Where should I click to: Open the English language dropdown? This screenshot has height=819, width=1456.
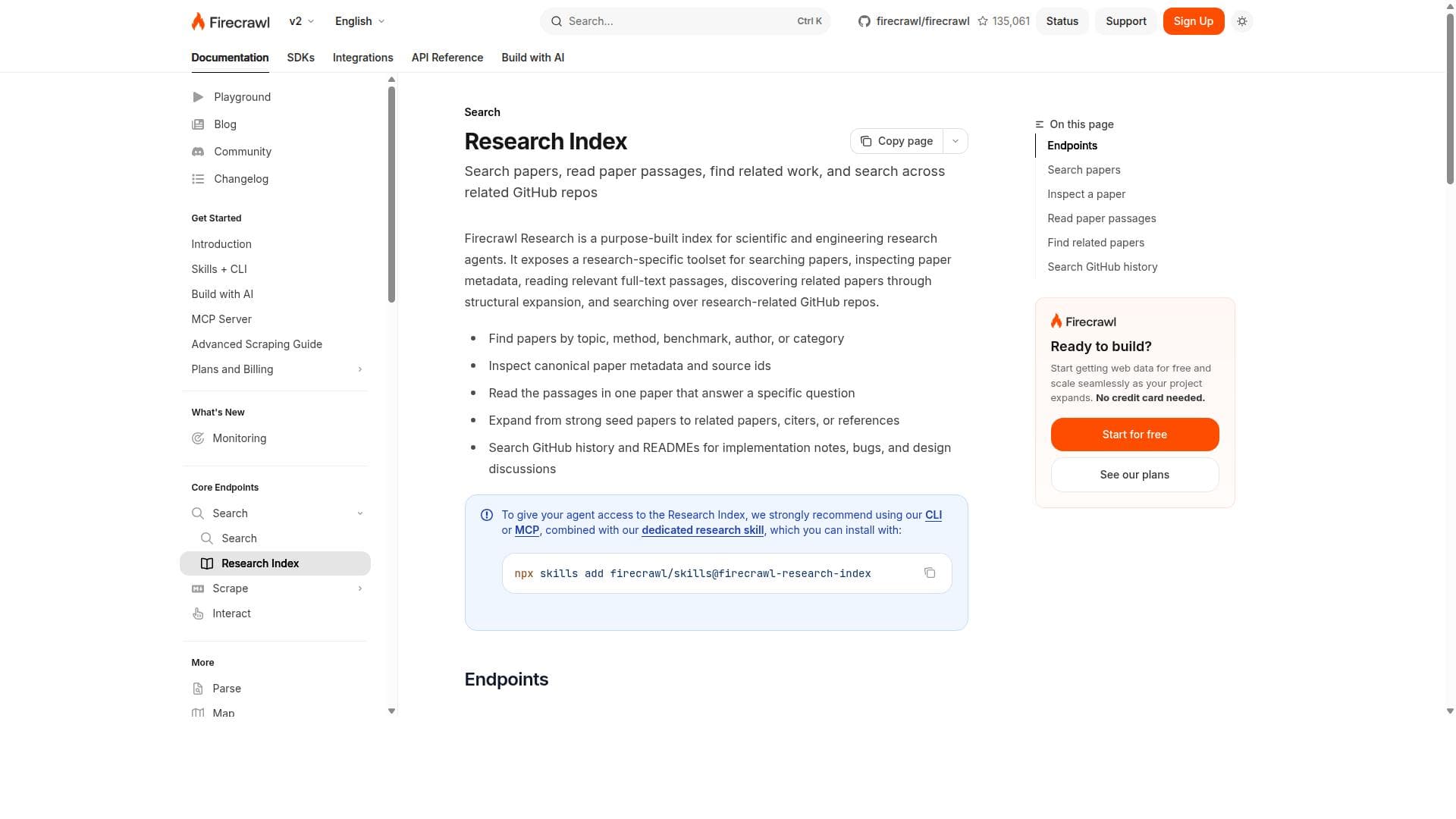tap(359, 21)
